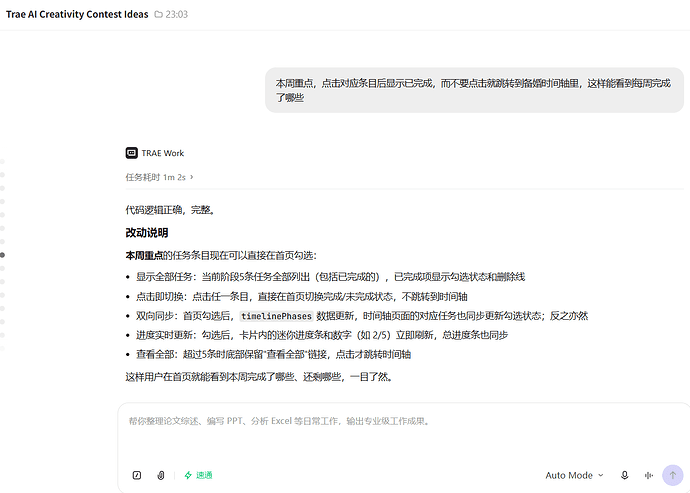Image resolution: width=690 pixels, height=493 pixels.
Task: Click the slash command icon in input box
Action: click(x=137, y=475)
